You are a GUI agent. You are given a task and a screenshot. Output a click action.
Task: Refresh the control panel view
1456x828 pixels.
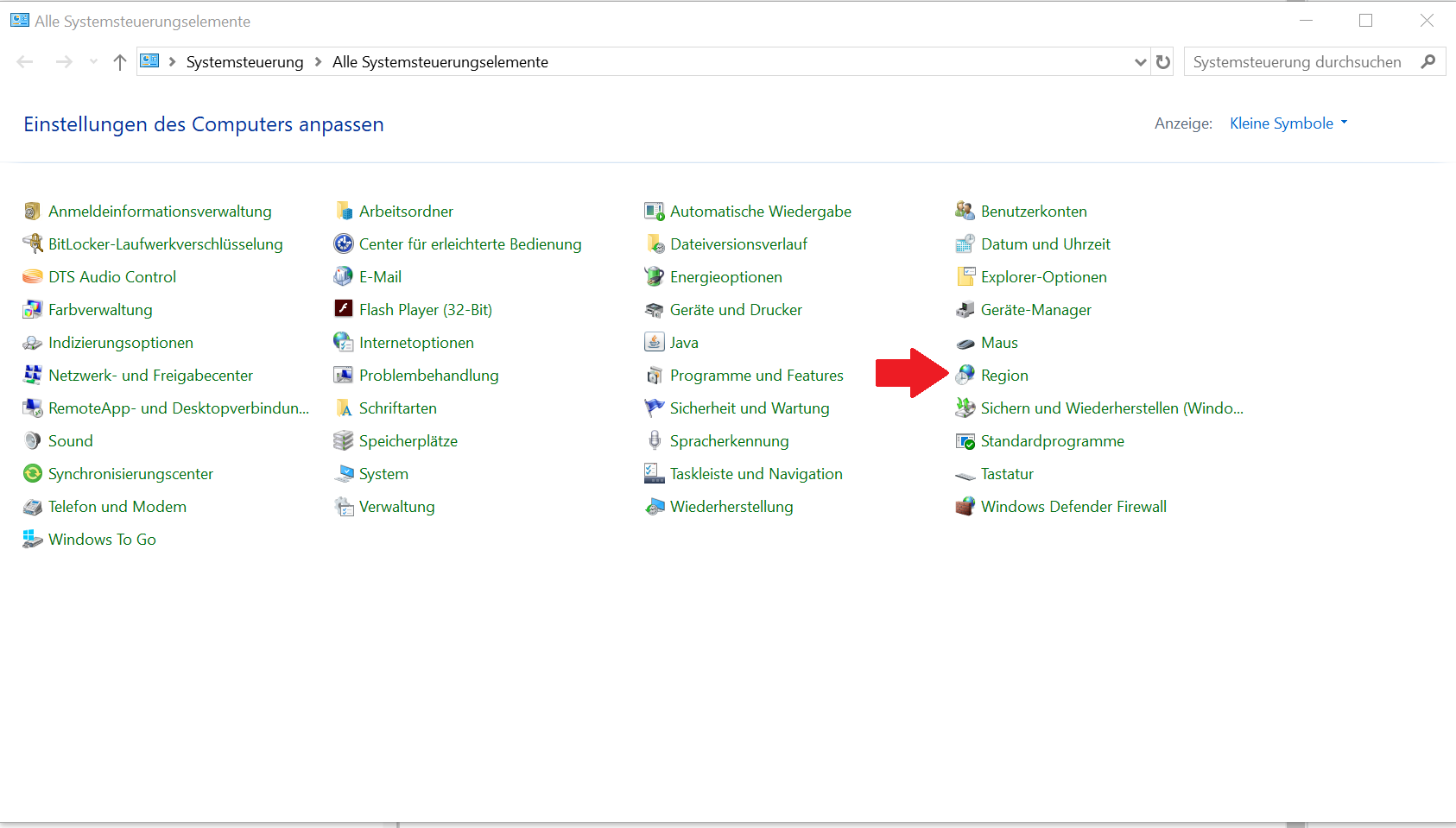(x=1163, y=62)
